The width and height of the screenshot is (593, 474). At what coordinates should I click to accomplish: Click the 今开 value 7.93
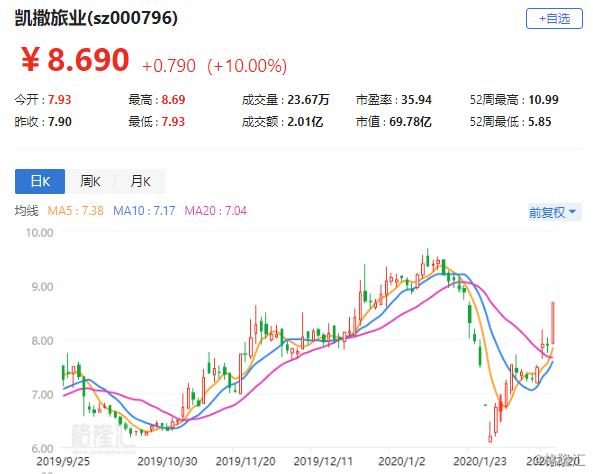pos(59,99)
